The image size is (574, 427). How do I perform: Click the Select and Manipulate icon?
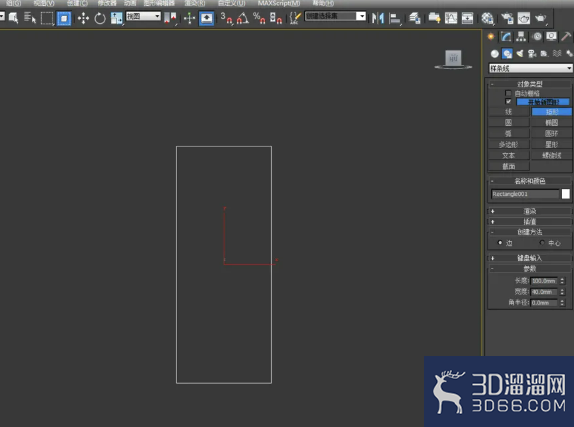pyautogui.click(x=189, y=18)
